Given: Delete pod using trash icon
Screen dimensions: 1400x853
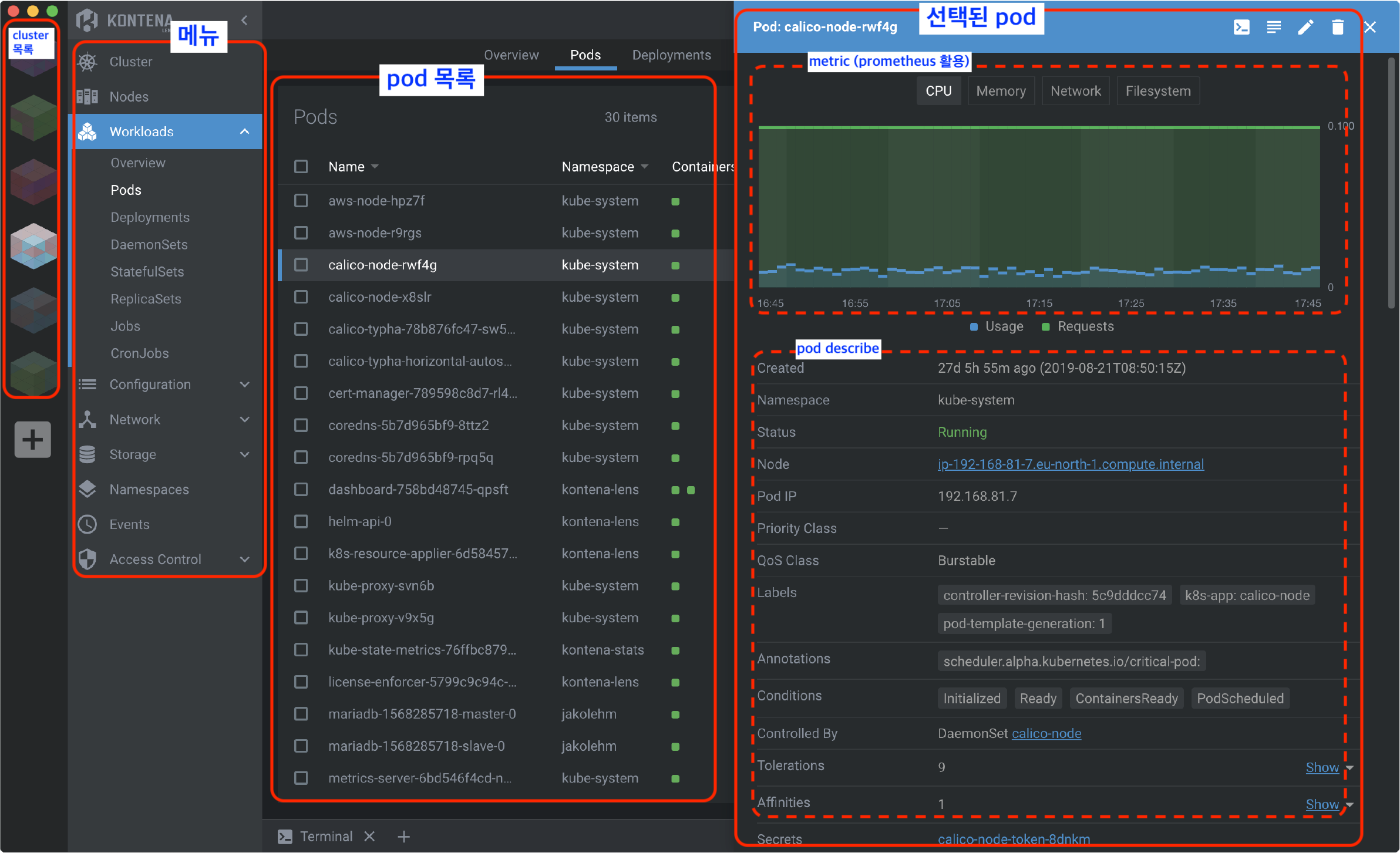Looking at the screenshot, I should pyautogui.click(x=1338, y=27).
